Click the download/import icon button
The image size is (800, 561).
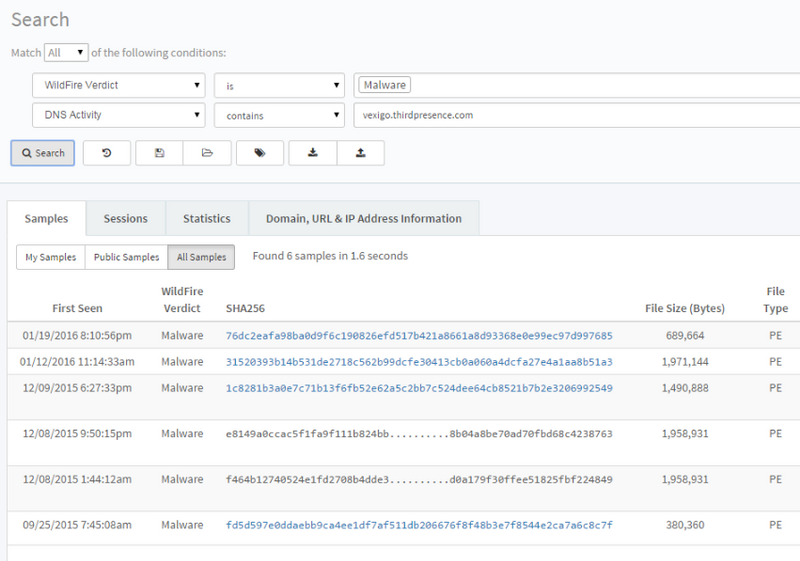coord(313,153)
